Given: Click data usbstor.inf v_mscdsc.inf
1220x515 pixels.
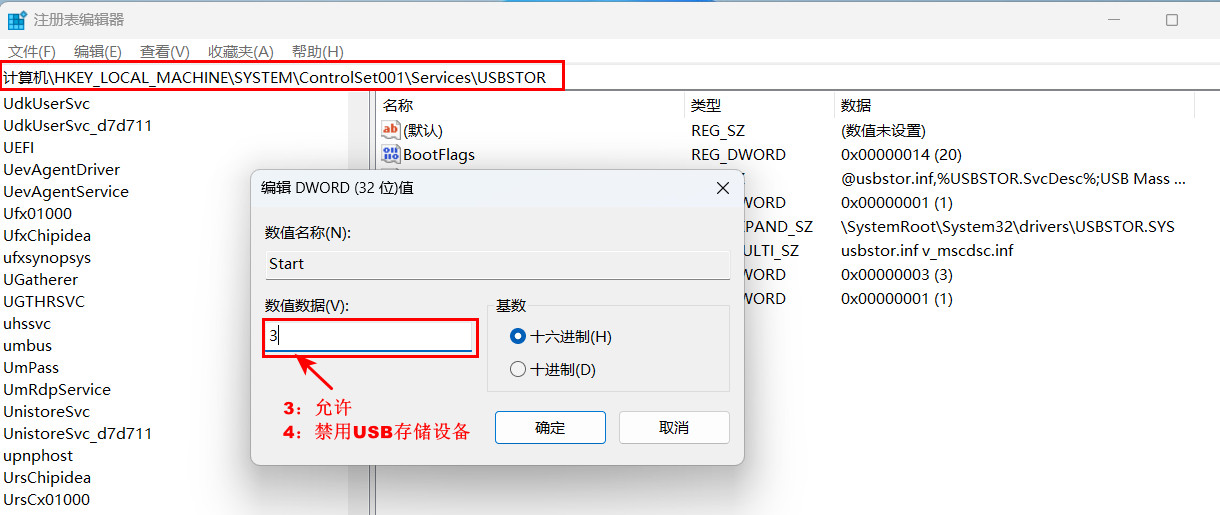Looking at the screenshot, I should pos(927,250).
